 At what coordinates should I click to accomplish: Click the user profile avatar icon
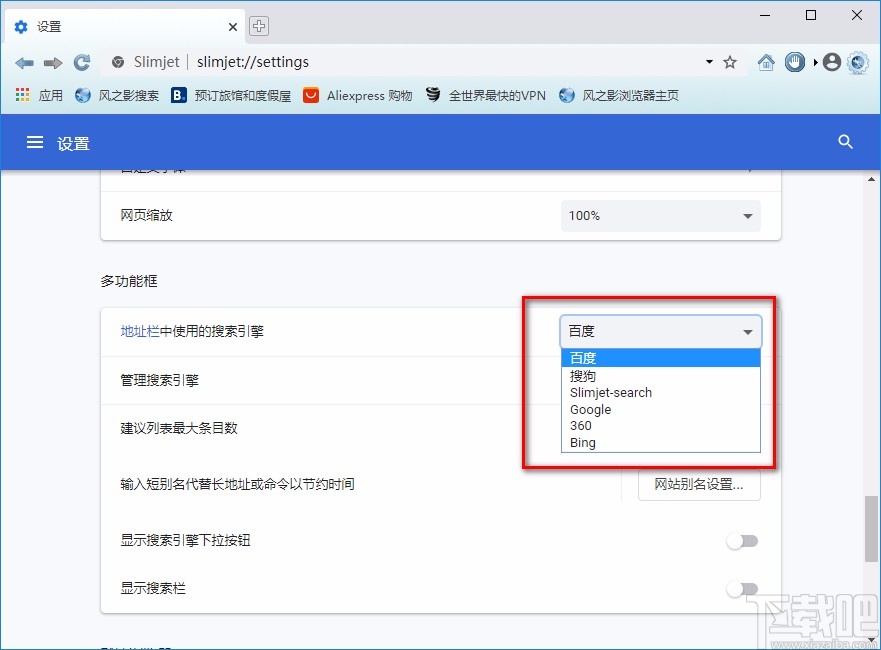point(832,62)
